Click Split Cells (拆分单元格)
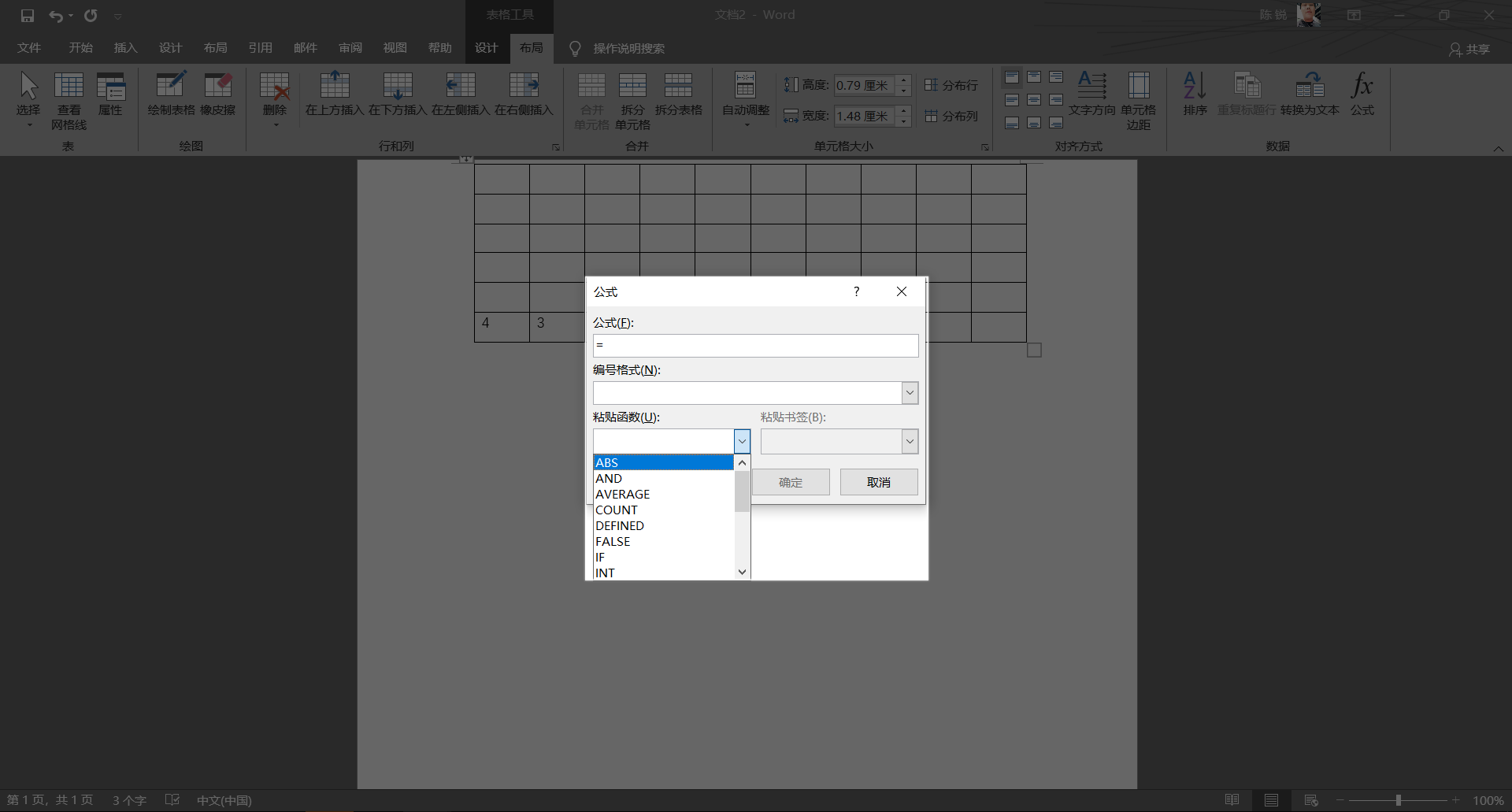The height and width of the screenshot is (812, 1512). [632, 101]
